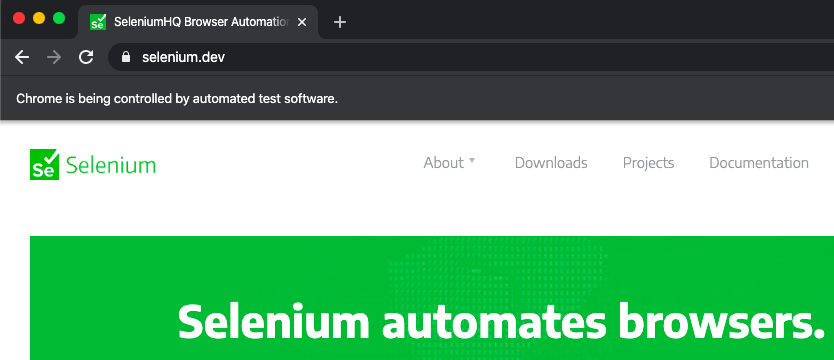
Task: Click the automated test software notice text
Action: pyautogui.click(x=177, y=98)
